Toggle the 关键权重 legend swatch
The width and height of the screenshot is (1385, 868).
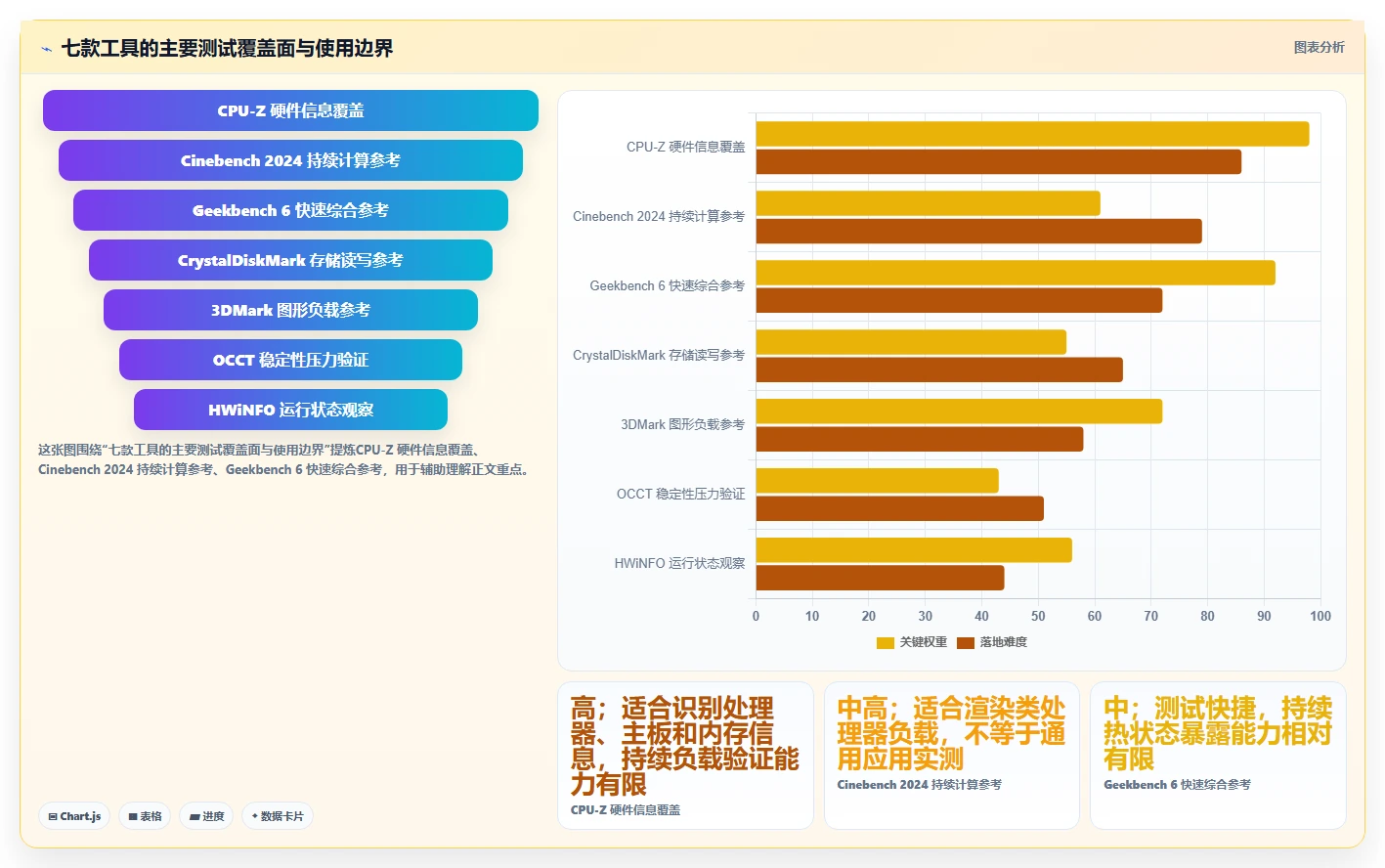[886, 642]
